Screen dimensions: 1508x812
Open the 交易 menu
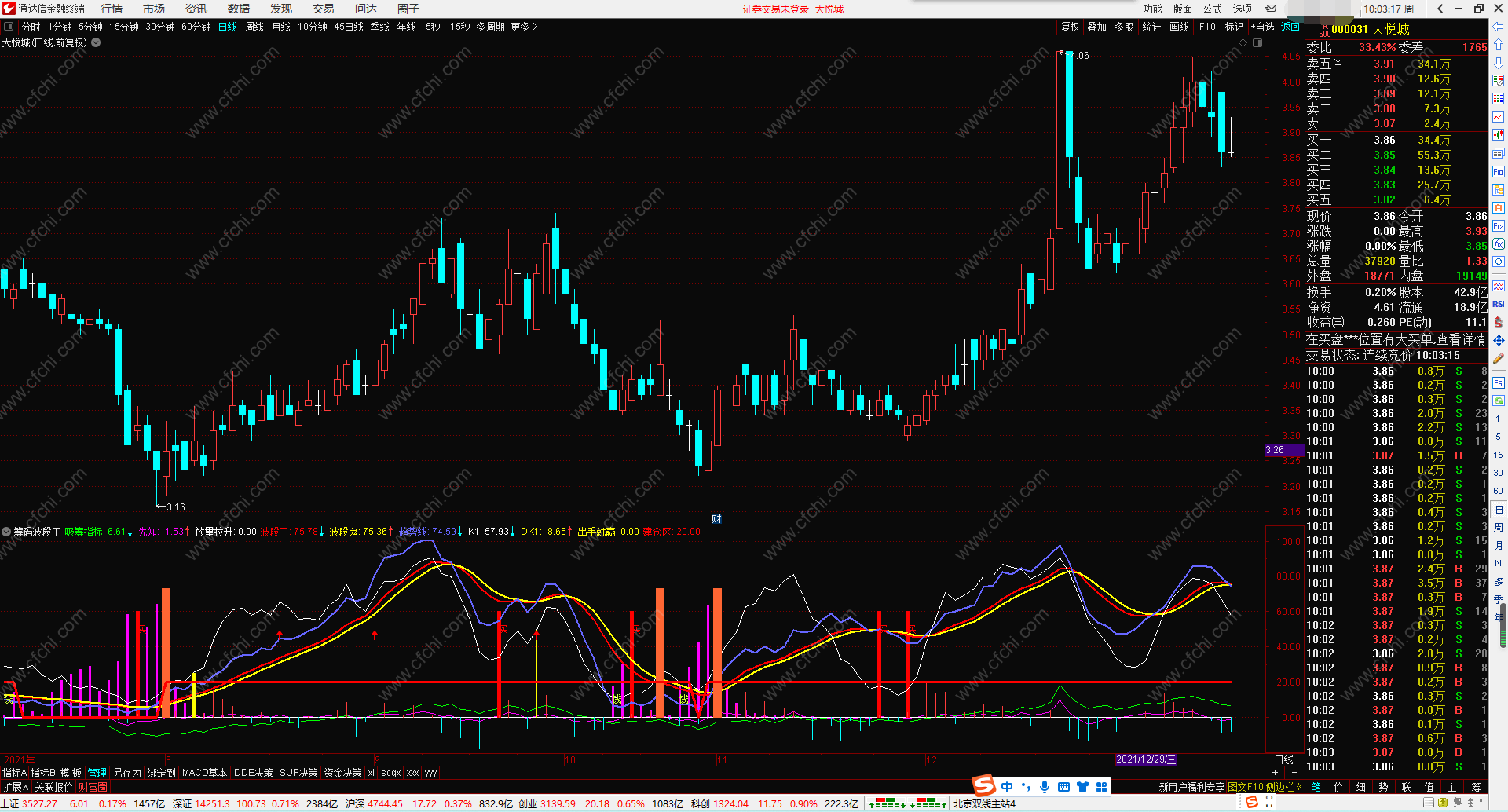324,9
